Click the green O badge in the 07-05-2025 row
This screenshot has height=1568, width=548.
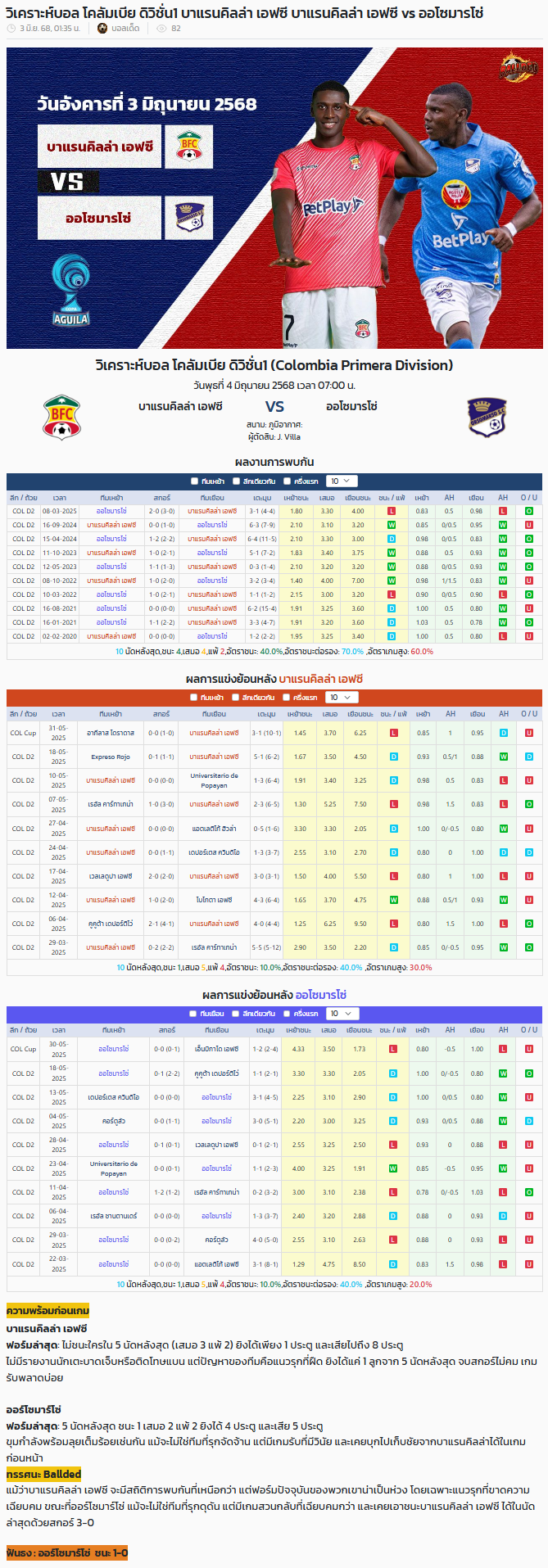point(529,804)
